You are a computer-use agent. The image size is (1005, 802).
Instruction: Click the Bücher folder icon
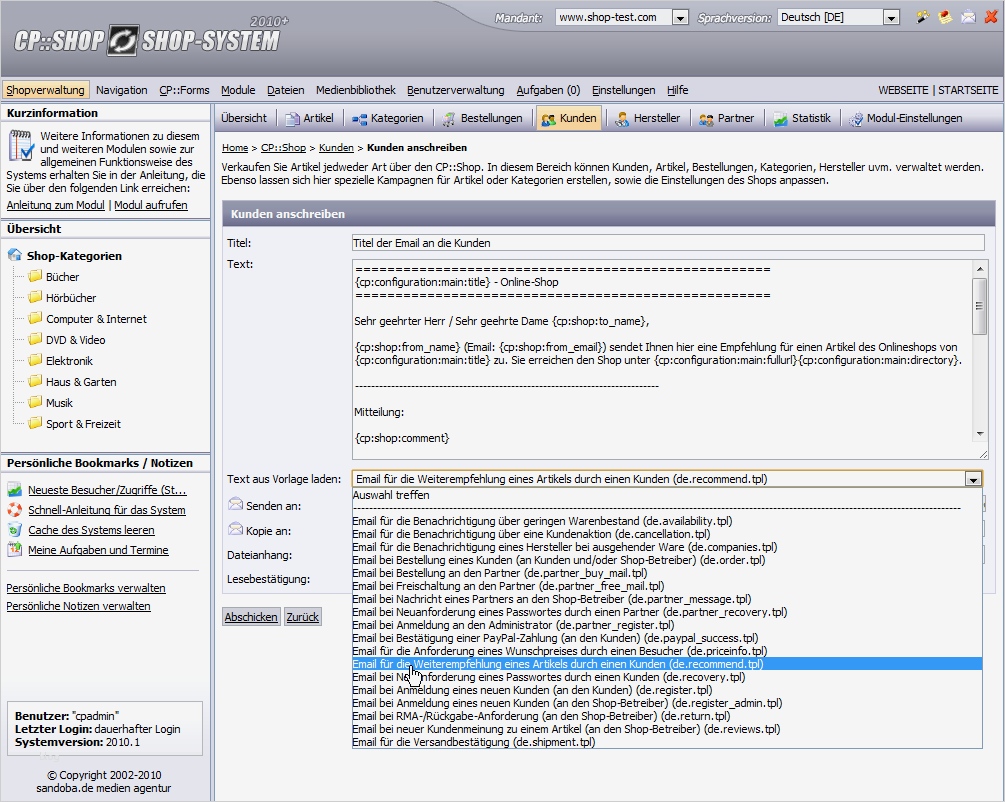[35, 276]
